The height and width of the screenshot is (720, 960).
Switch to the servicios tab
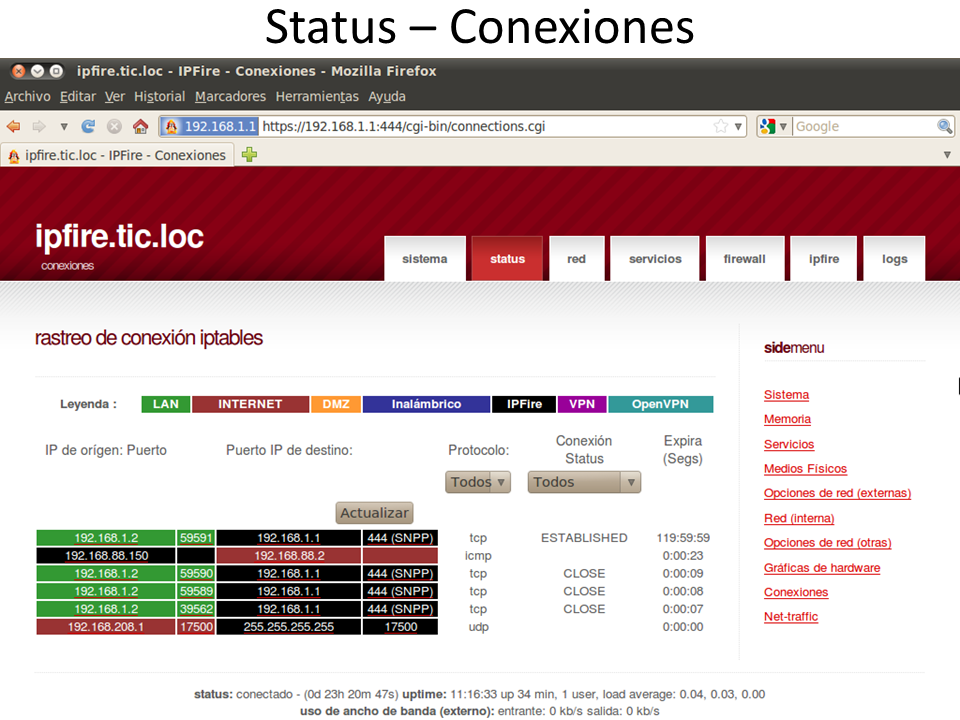coord(655,259)
